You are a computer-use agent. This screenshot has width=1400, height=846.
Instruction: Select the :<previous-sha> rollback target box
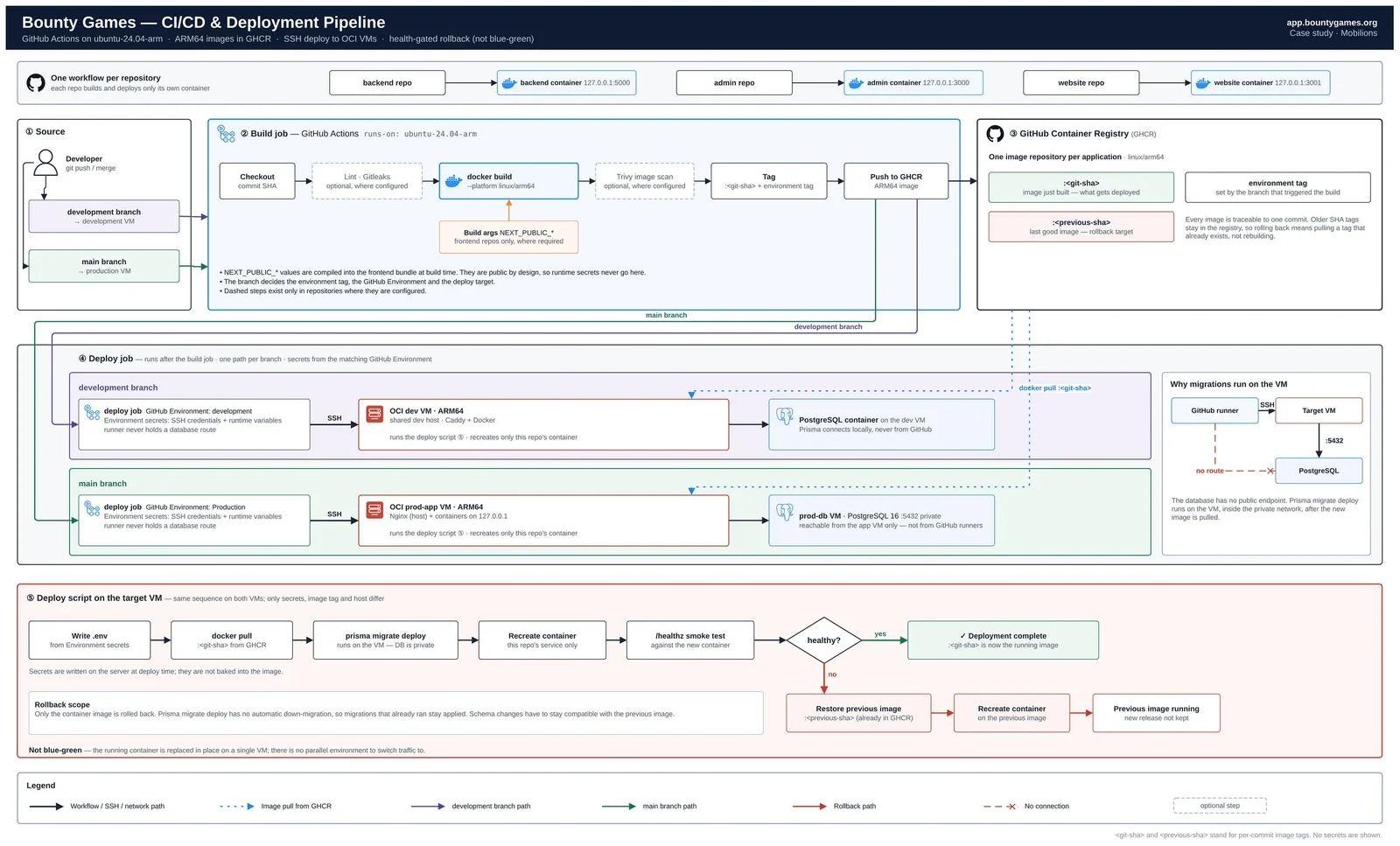coord(1081,227)
